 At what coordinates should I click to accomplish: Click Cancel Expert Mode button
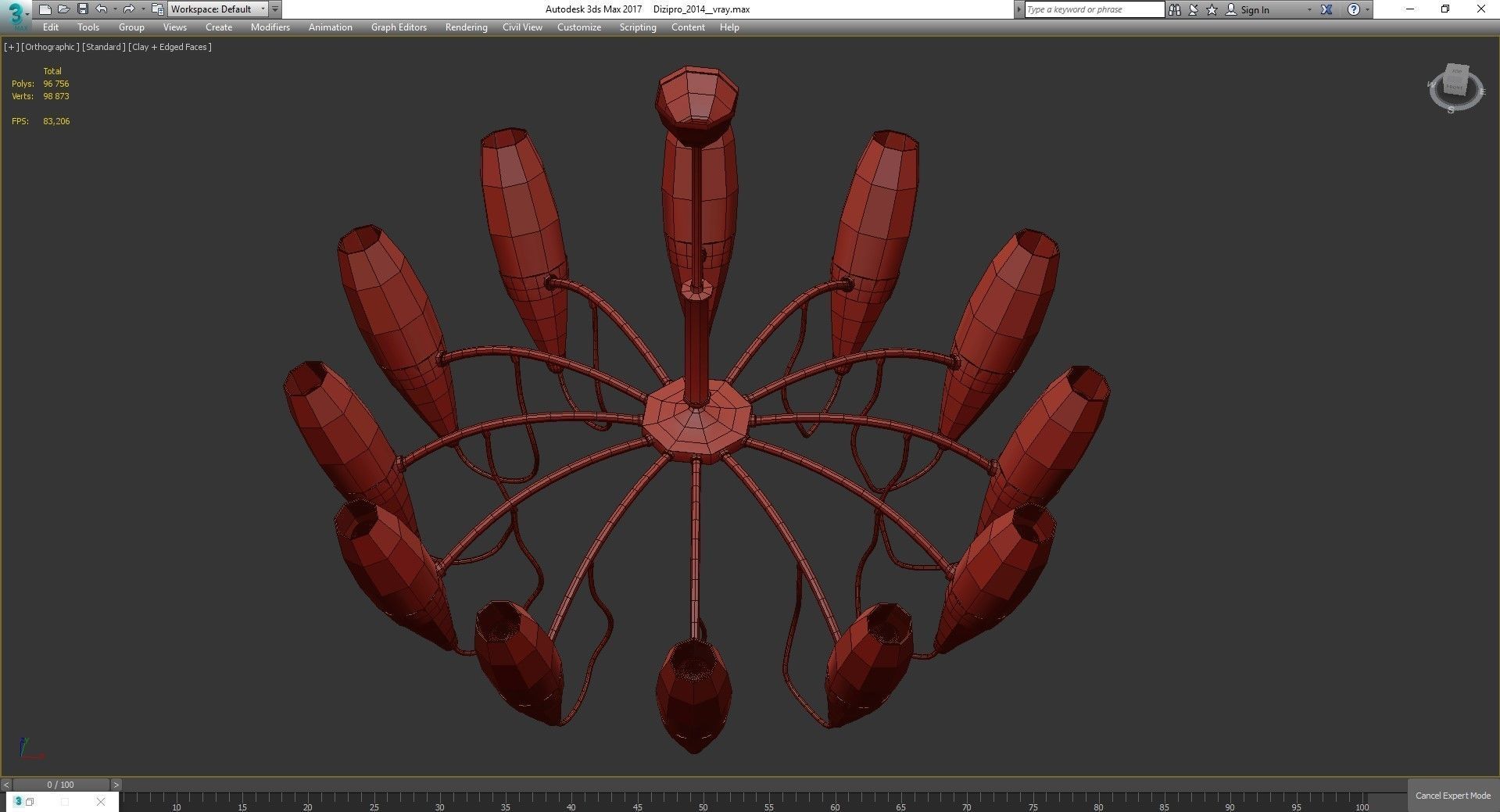coord(1453,796)
